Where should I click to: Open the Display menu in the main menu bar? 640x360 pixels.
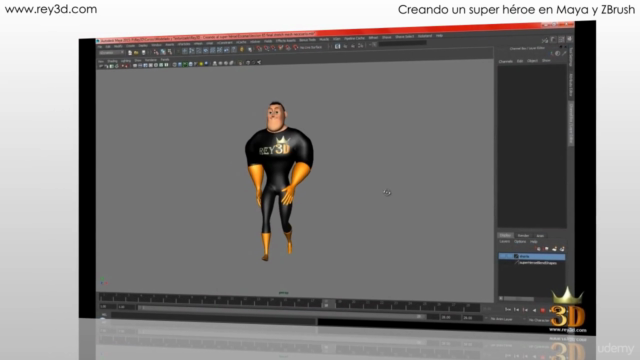[143, 46]
